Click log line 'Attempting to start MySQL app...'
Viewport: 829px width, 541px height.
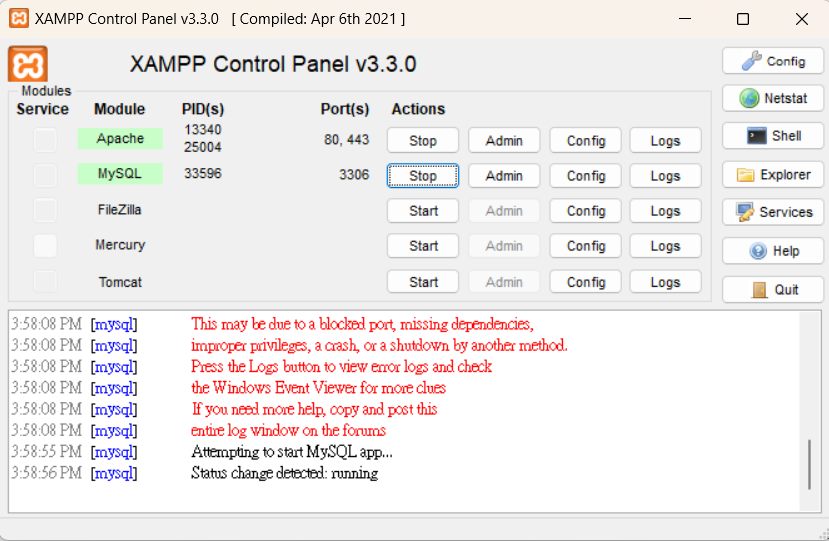(x=292, y=452)
